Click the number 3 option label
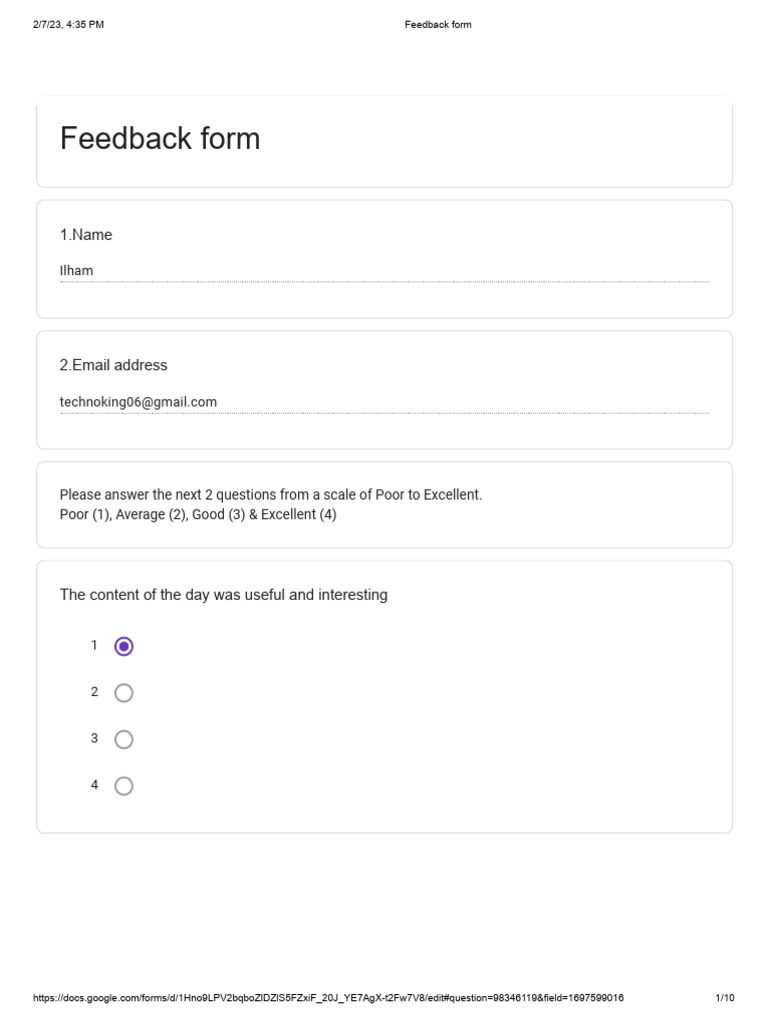The image size is (768, 1024). coord(95,739)
